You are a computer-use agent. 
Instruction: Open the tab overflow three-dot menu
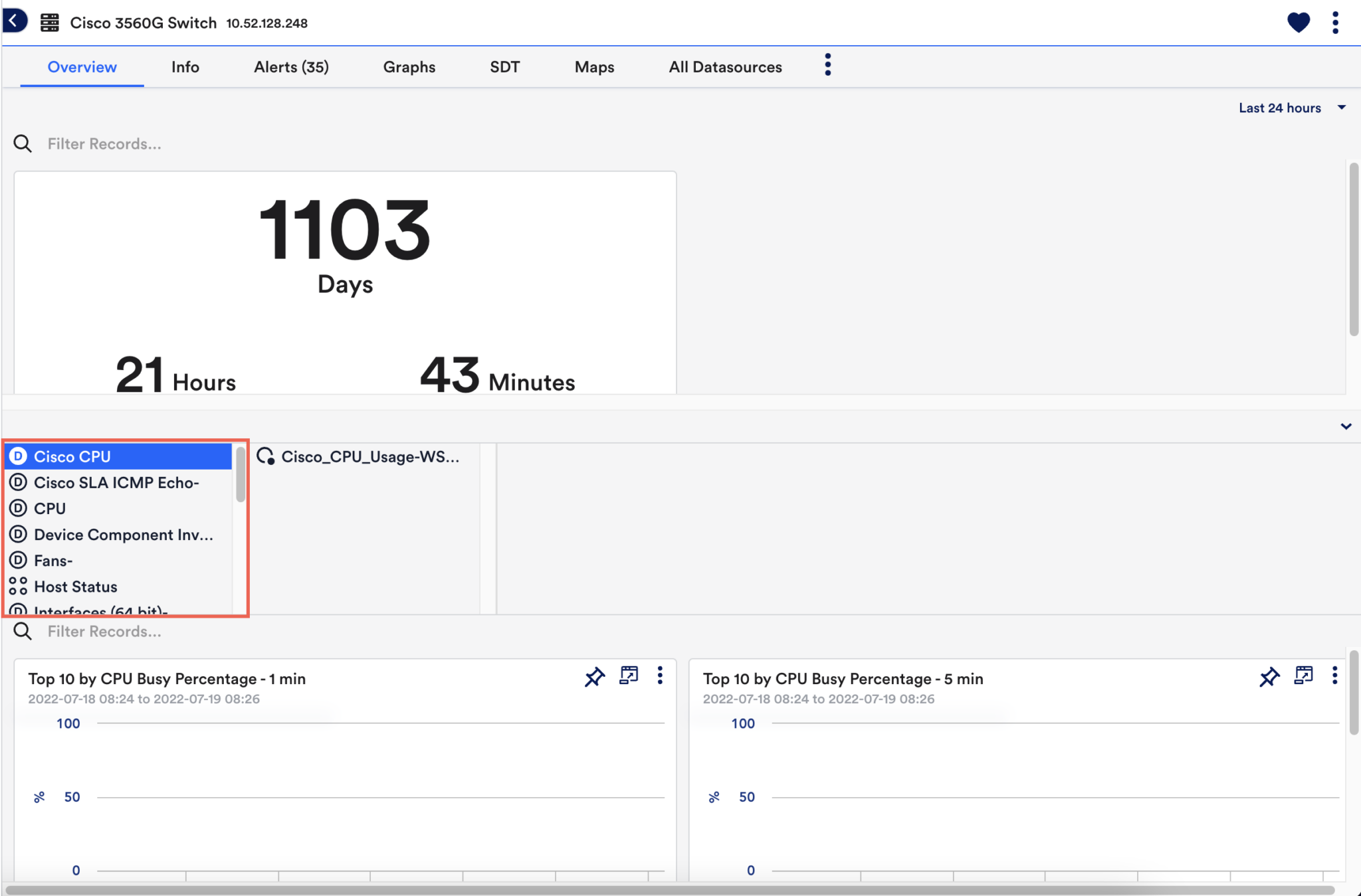tap(826, 64)
